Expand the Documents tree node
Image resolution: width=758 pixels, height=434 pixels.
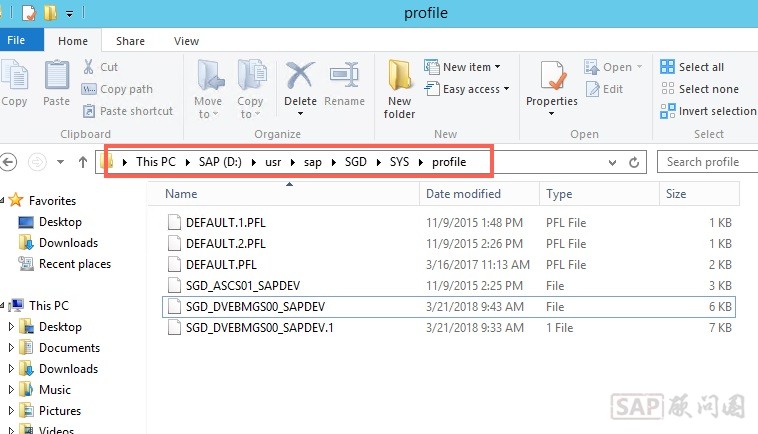coord(11,347)
